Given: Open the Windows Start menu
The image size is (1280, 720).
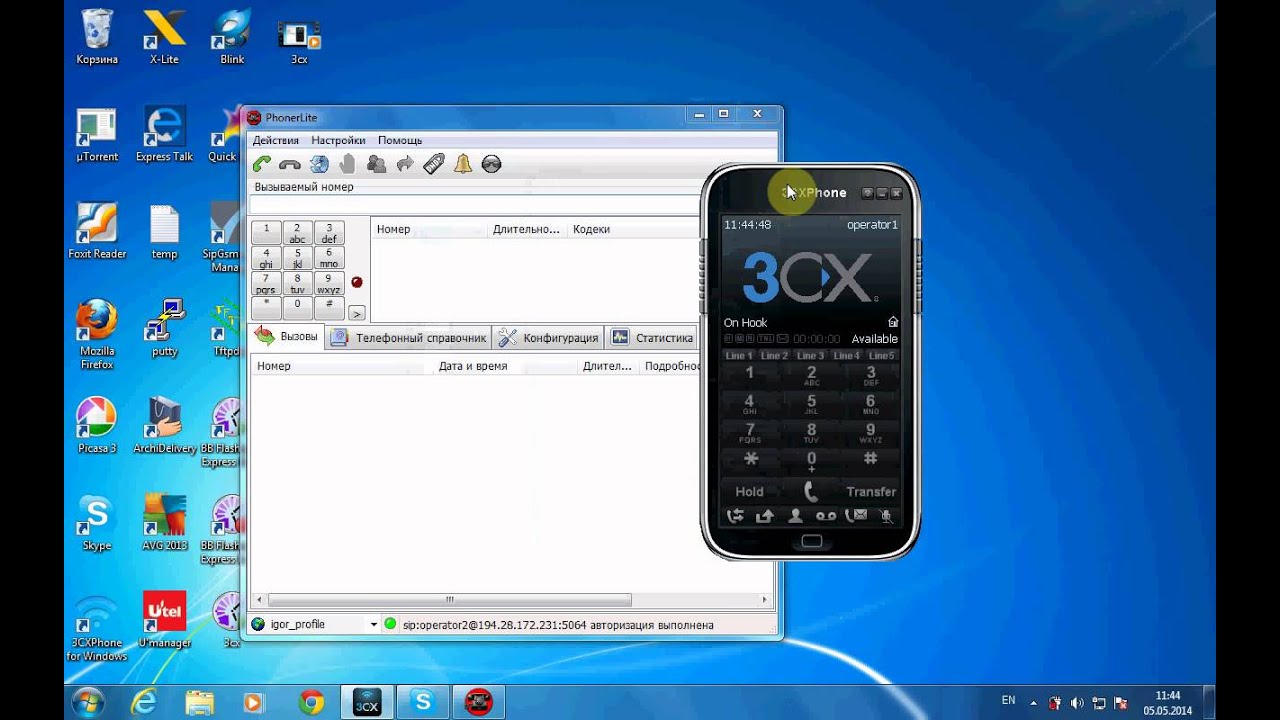Looking at the screenshot, I should tap(87, 701).
